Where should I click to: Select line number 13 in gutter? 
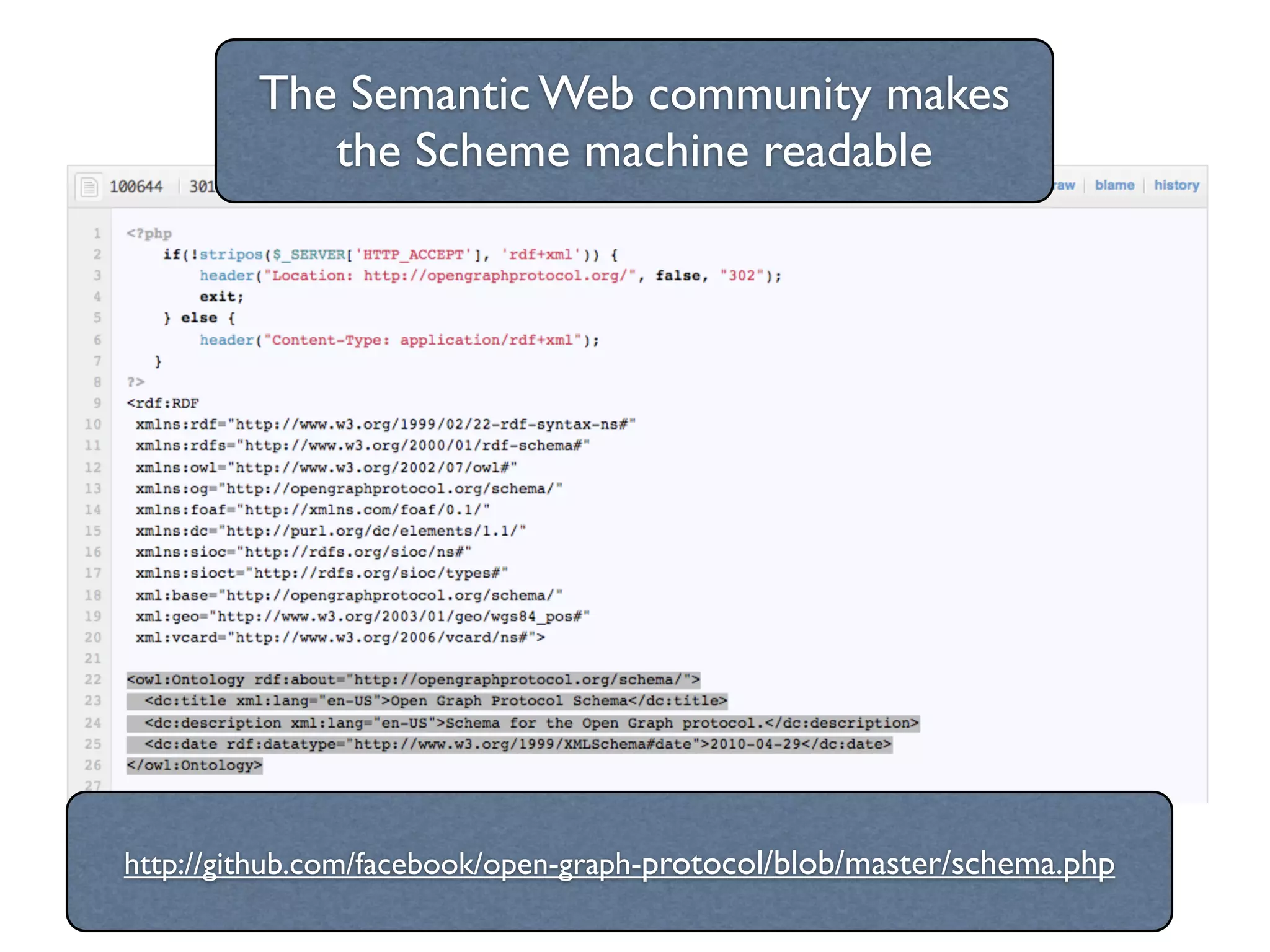(93, 488)
